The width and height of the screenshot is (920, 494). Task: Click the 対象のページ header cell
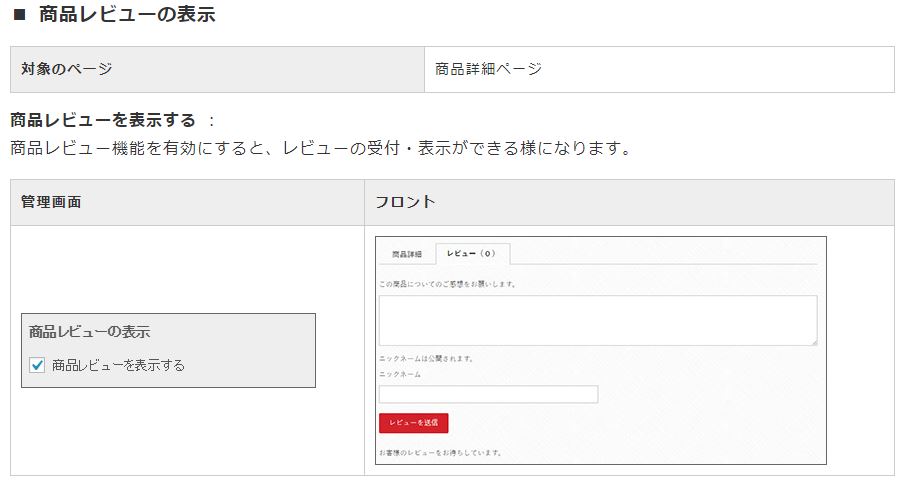[217, 69]
